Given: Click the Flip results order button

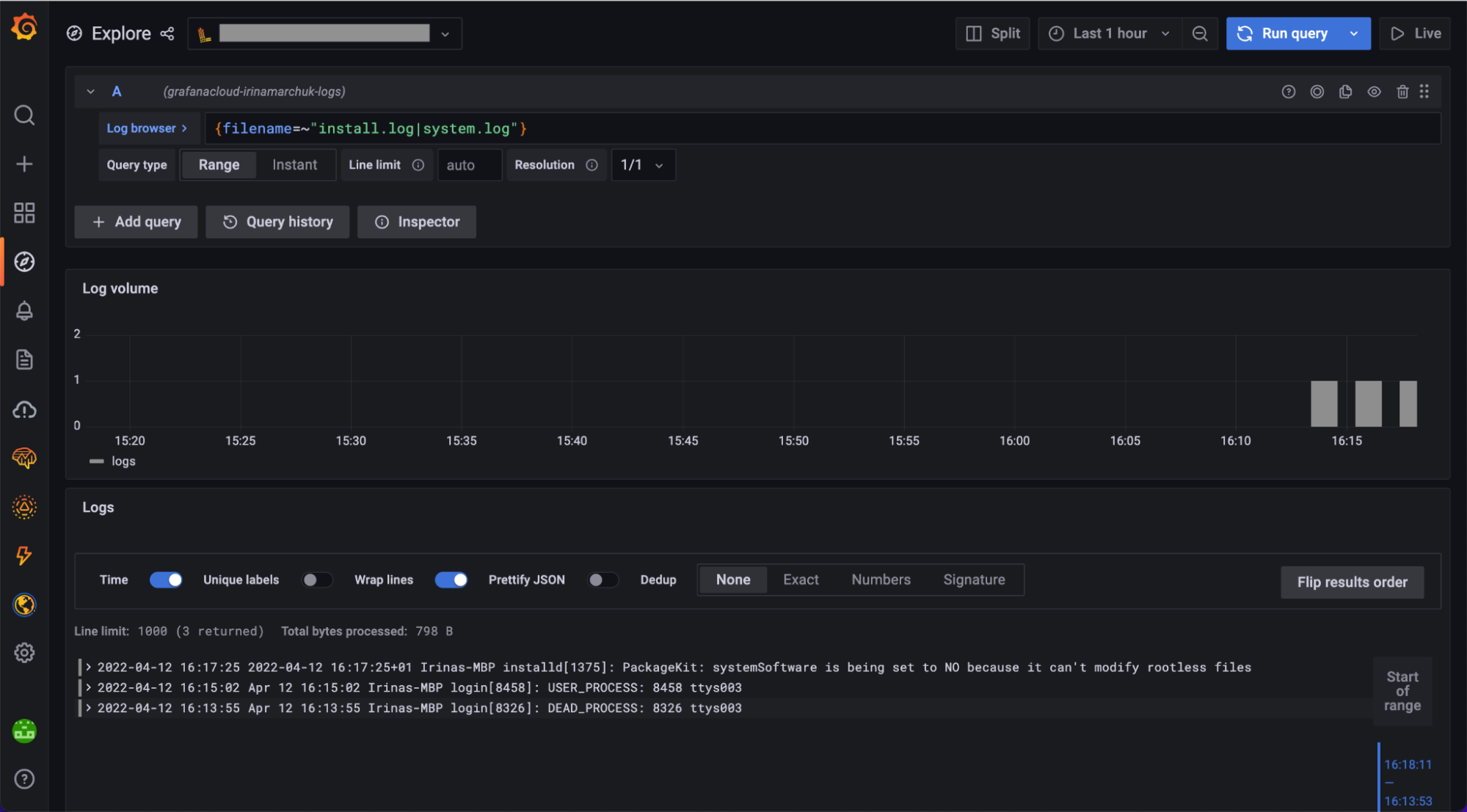Looking at the screenshot, I should click(x=1351, y=582).
